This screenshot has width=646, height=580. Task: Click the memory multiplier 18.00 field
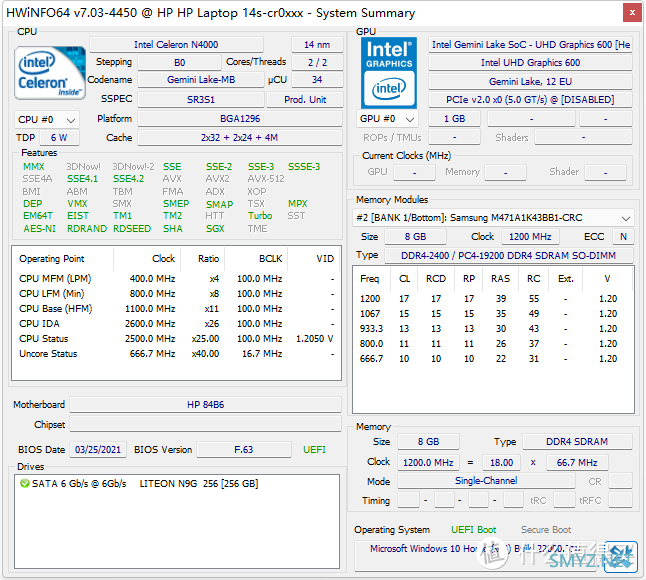tap(501, 463)
